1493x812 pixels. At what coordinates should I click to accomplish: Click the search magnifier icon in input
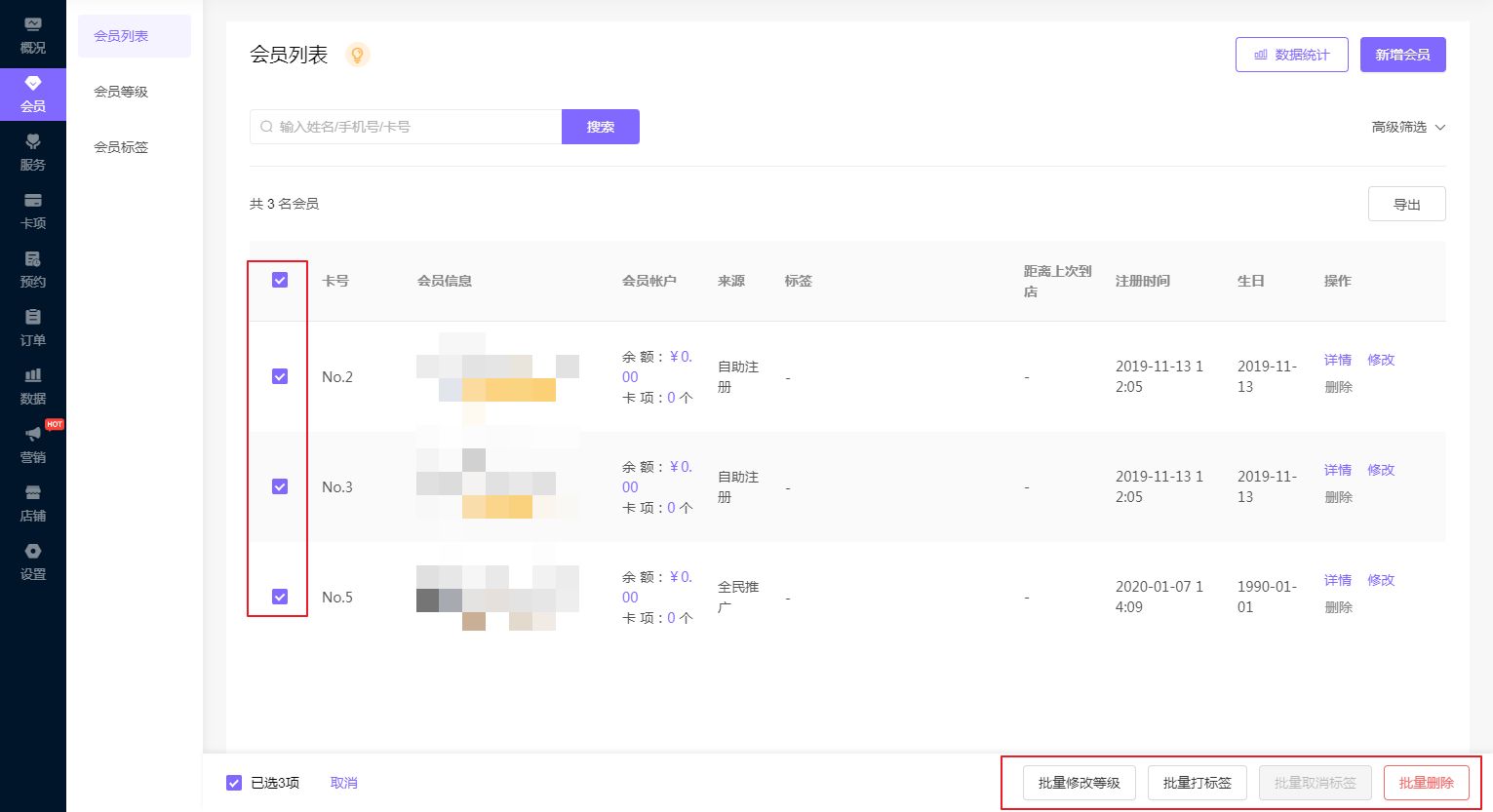tap(266, 127)
